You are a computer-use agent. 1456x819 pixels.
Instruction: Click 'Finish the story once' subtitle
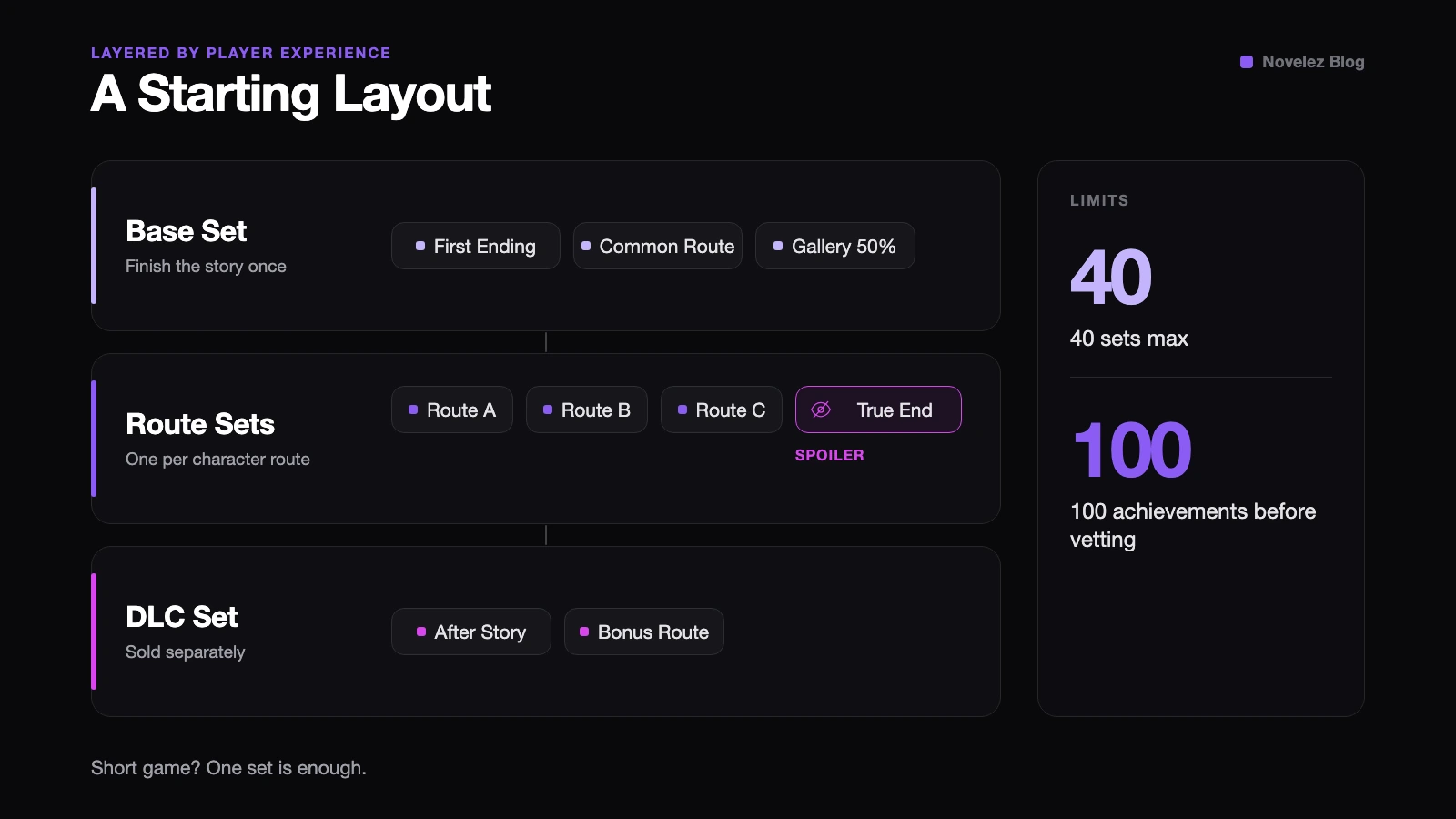click(x=206, y=267)
